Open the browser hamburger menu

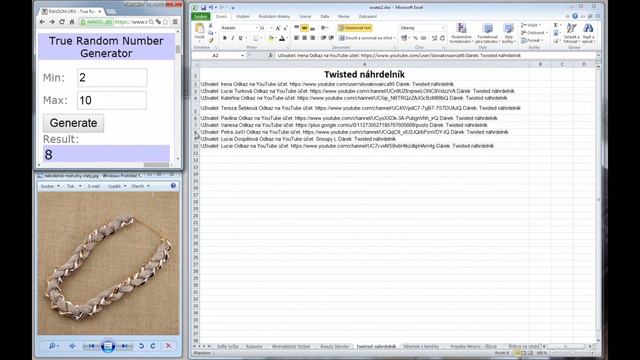175,22
